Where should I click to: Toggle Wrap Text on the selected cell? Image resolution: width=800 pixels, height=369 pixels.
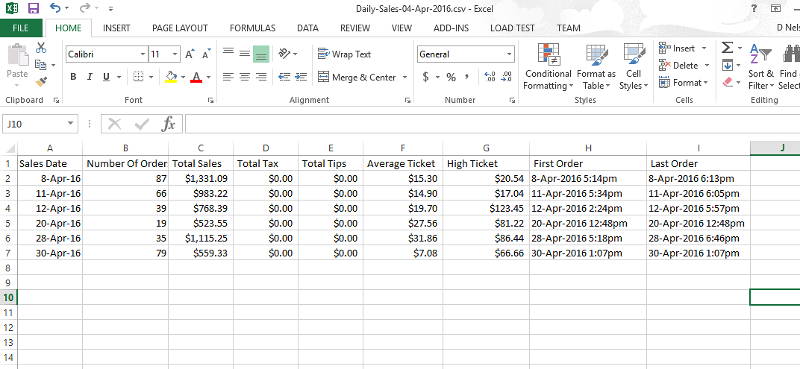click(x=344, y=54)
